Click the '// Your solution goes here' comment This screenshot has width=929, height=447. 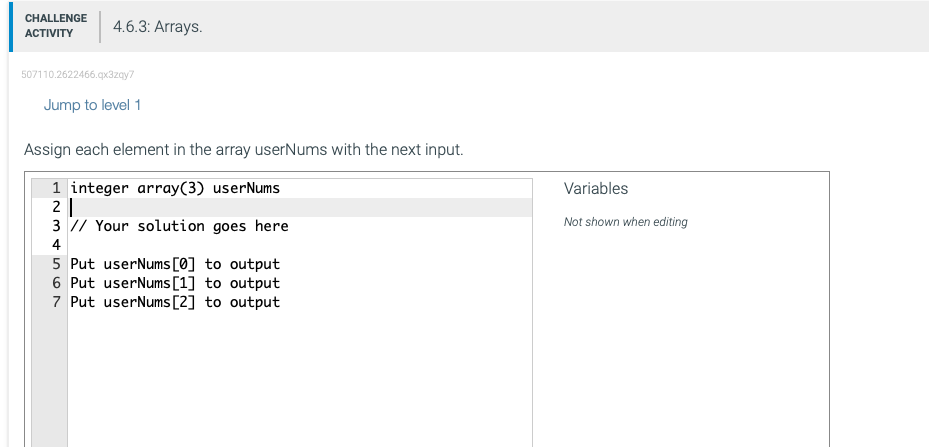tap(179, 226)
